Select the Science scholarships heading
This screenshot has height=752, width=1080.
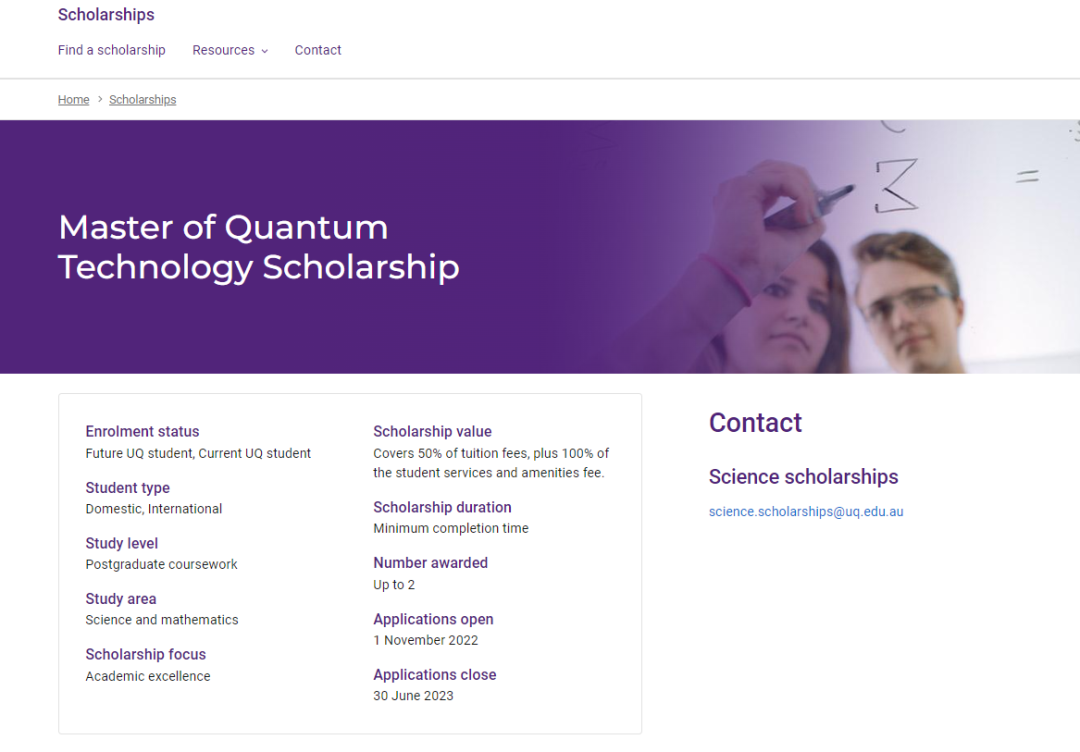pos(803,477)
